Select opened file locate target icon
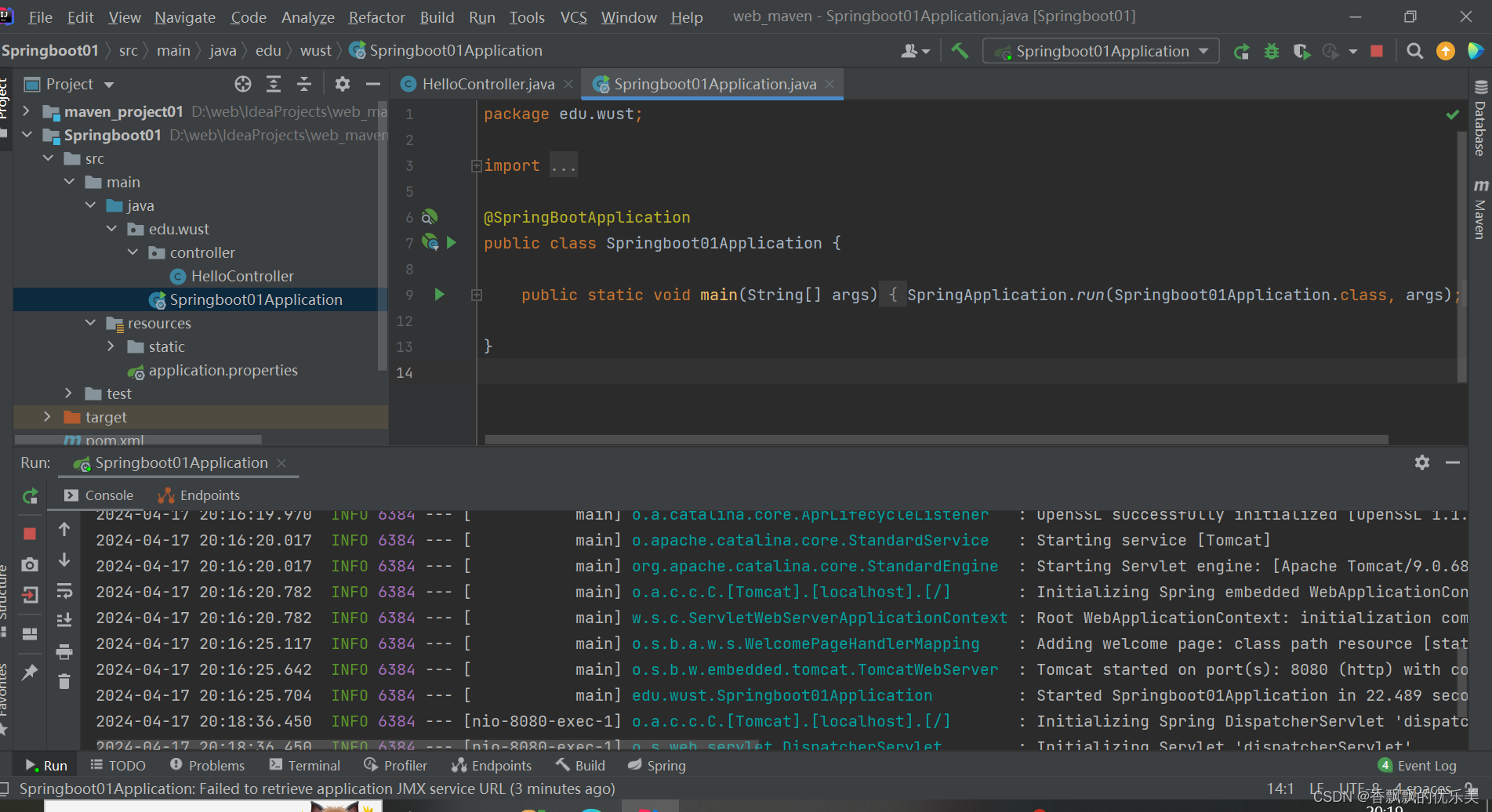The height and width of the screenshot is (812, 1492). (x=243, y=84)
